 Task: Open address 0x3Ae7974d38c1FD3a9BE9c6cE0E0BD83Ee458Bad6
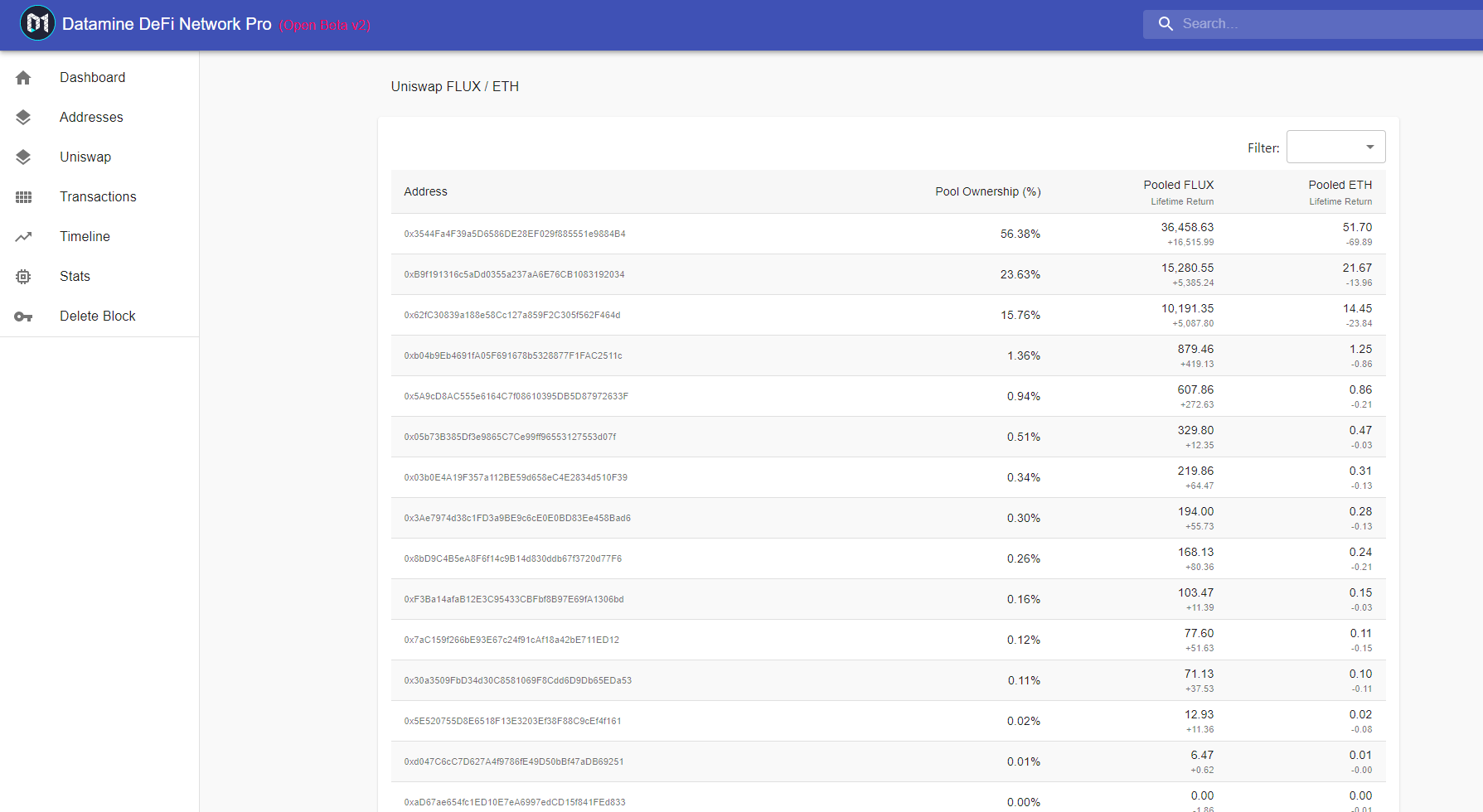[517, 518]
